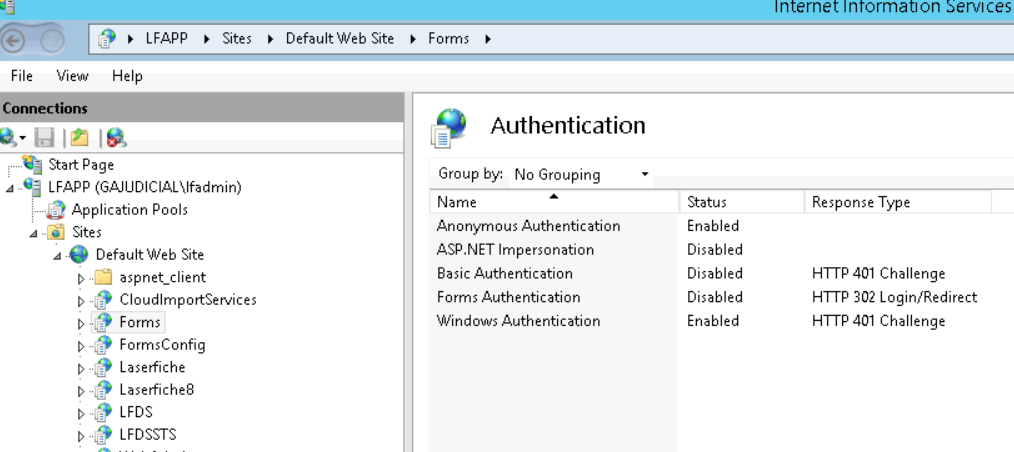The height and width of the screenshot is (452, 1014).
Task: Open the Help menu
Action: [x=127, y=76]
